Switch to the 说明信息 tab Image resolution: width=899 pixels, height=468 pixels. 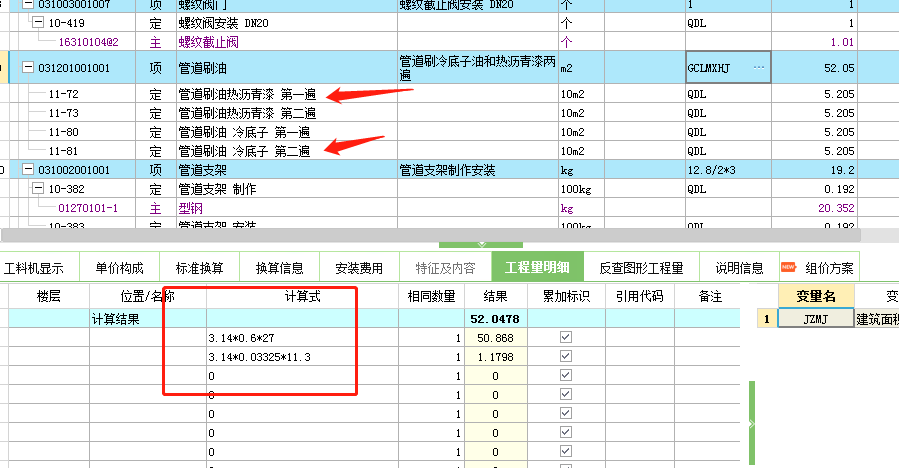740,268
